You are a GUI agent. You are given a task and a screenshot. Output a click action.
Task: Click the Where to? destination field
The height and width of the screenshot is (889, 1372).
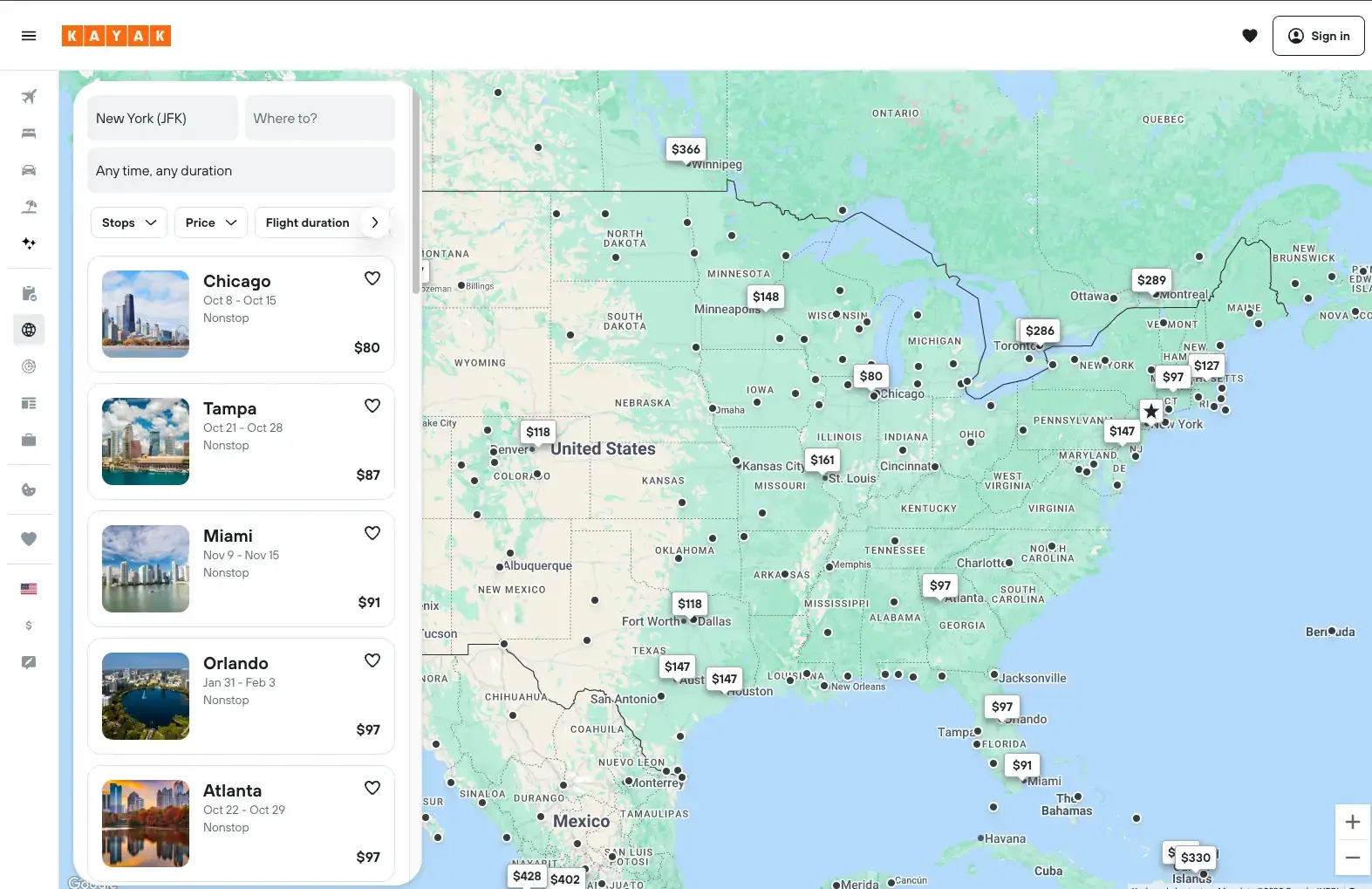coord(319,119)
